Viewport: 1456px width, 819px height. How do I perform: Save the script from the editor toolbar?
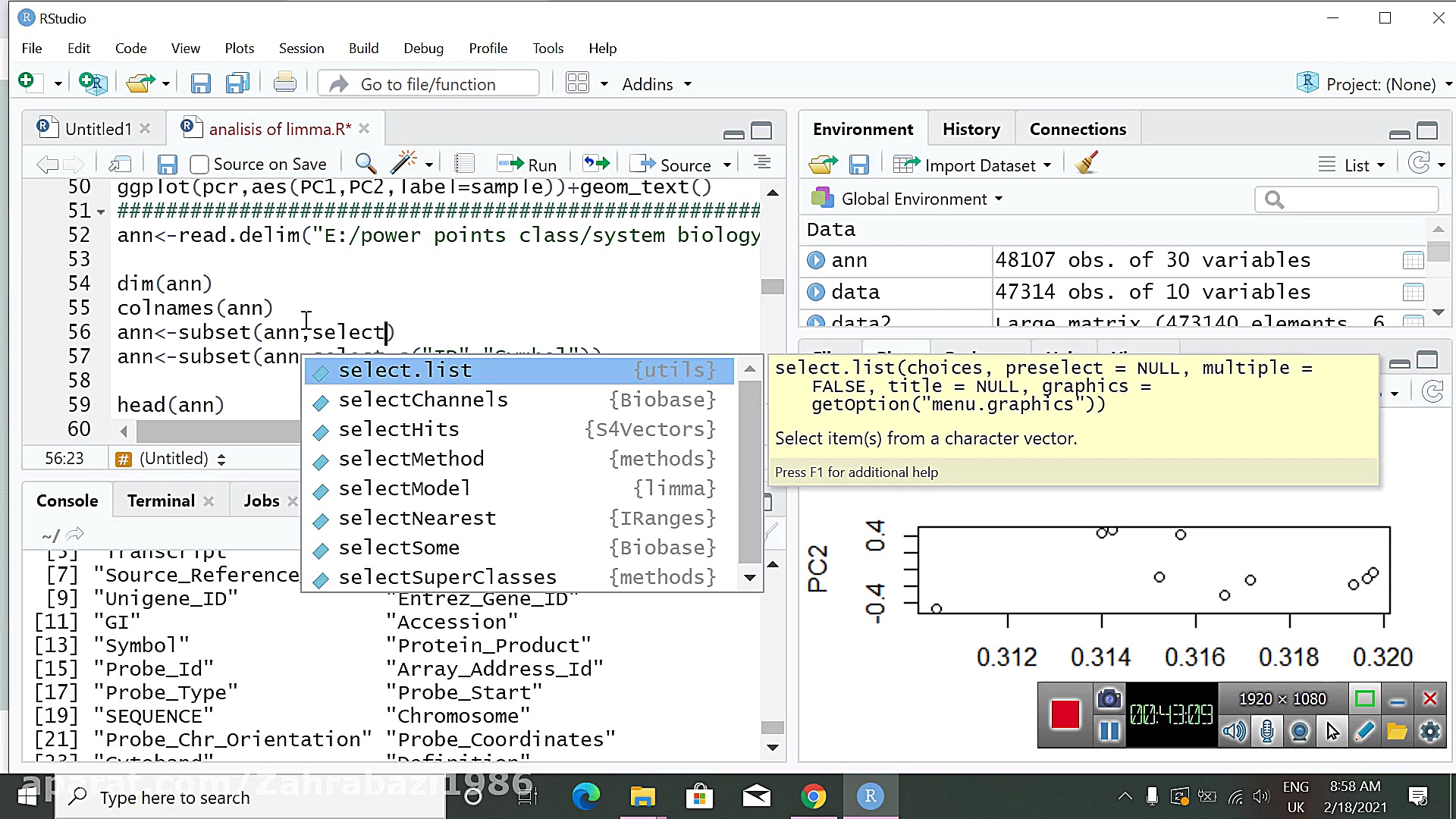(167, 165)
